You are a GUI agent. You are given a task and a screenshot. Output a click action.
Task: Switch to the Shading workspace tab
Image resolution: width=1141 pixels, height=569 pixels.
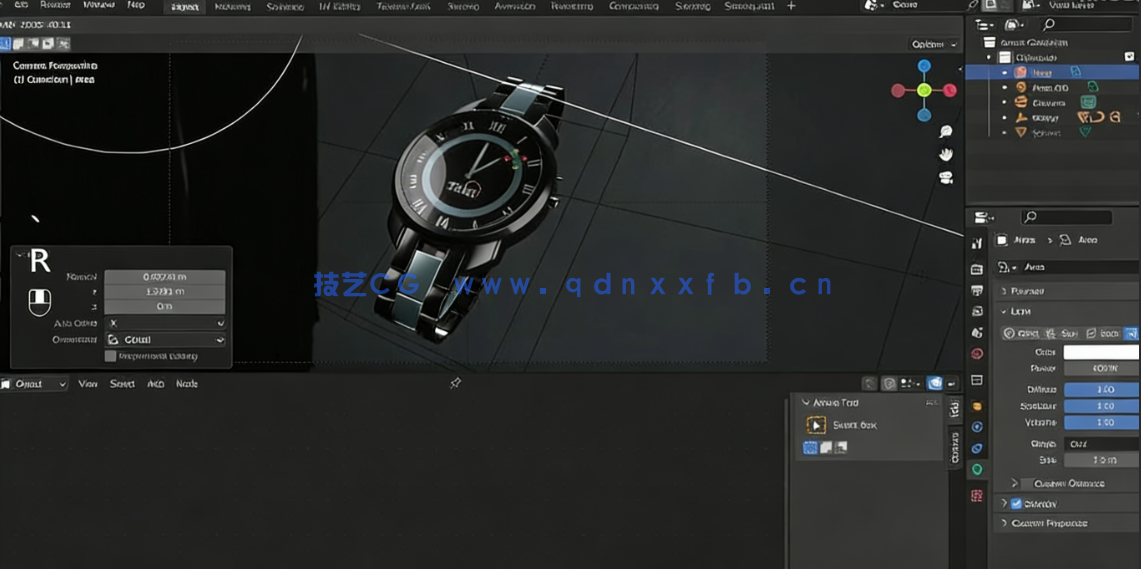(x=463, y=7)
